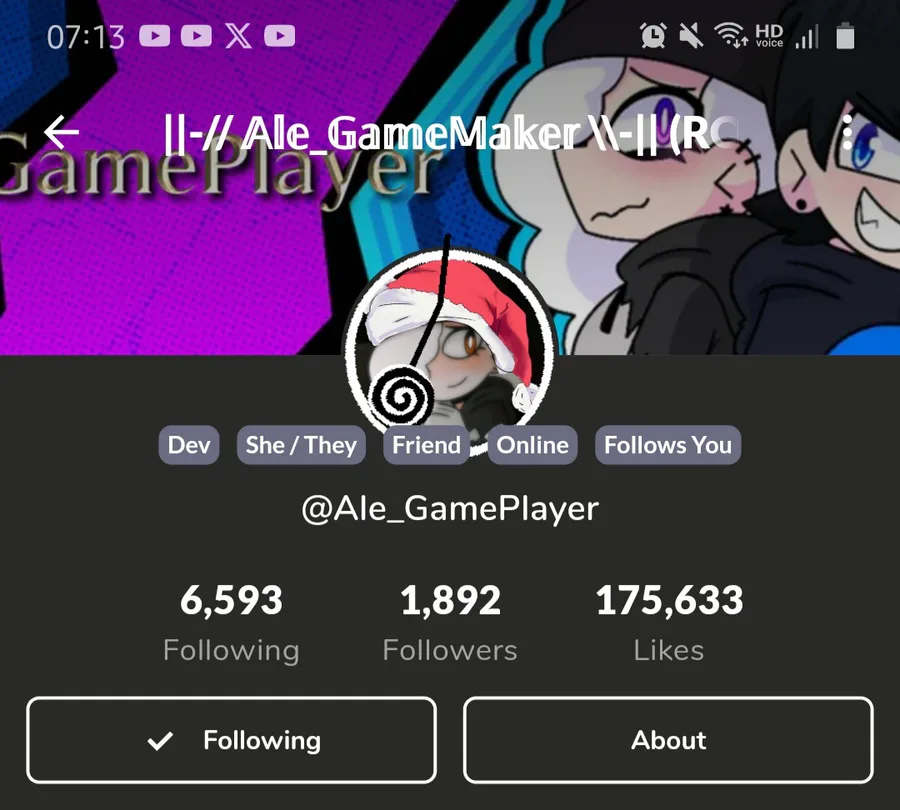Tap the last YouTube notification icon

[280, 36]
